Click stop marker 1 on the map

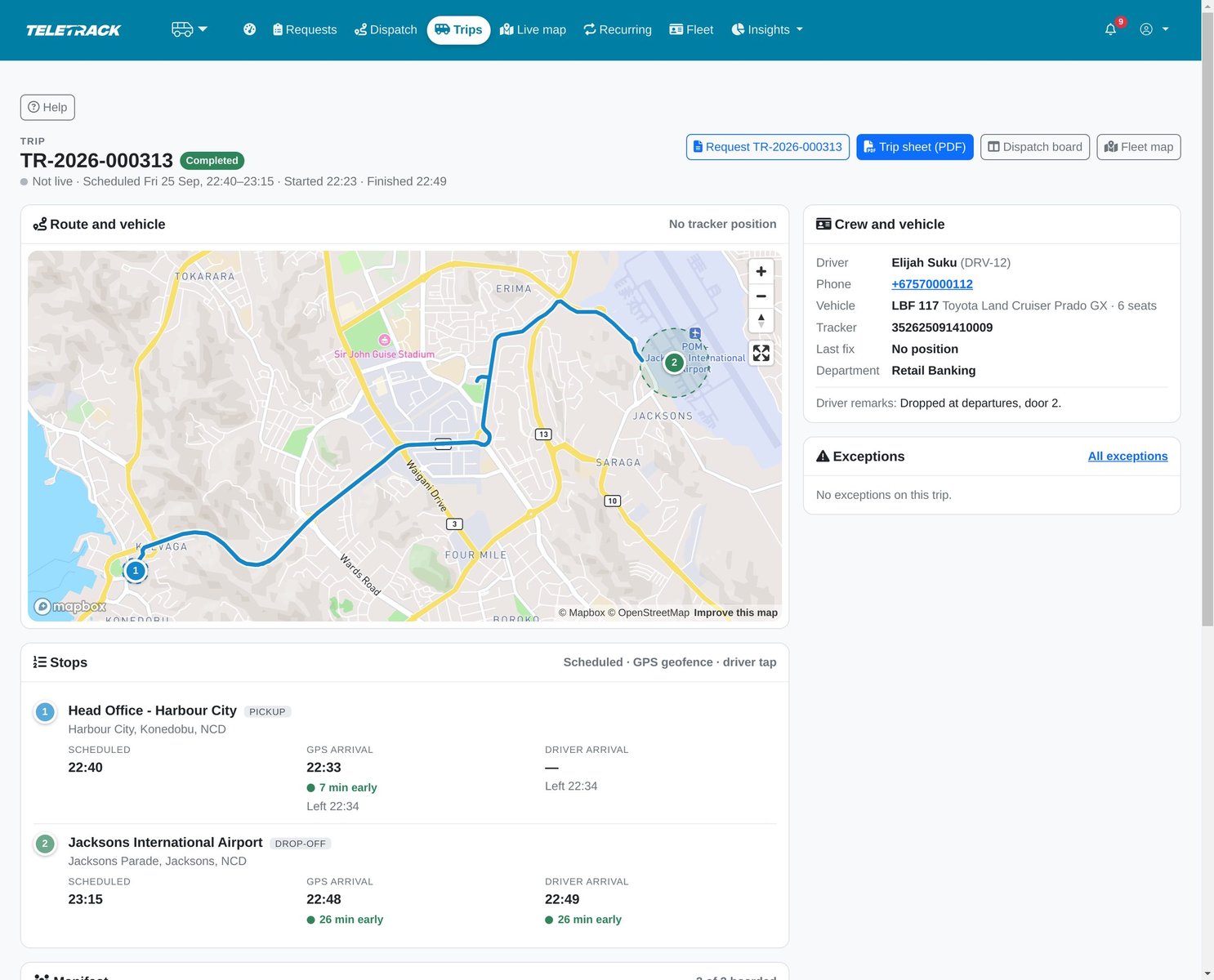(136, 570)
